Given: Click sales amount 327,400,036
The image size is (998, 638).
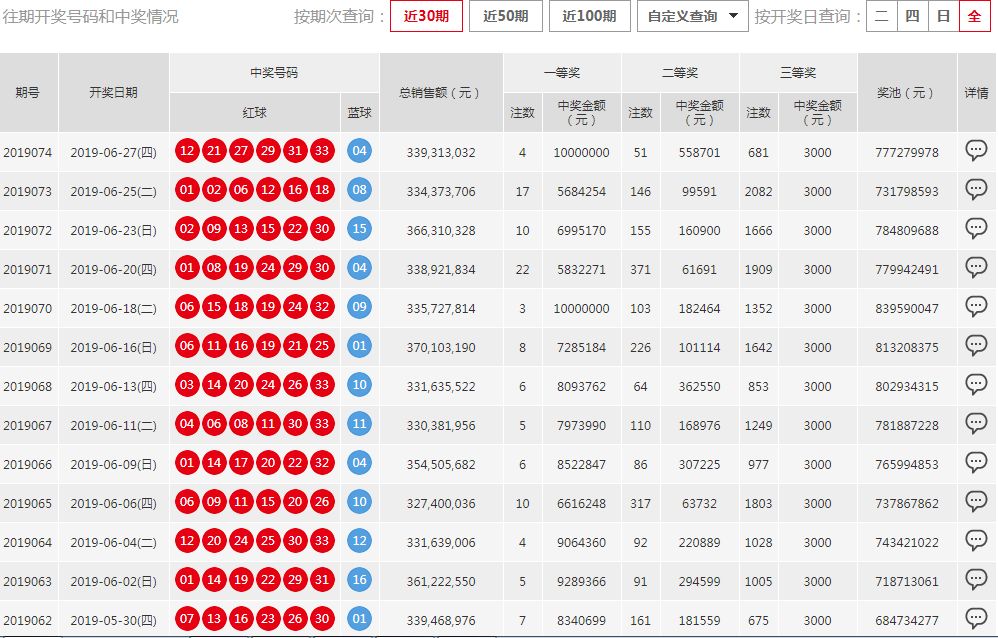Looking at the screenshot, I should coord(441,504).
